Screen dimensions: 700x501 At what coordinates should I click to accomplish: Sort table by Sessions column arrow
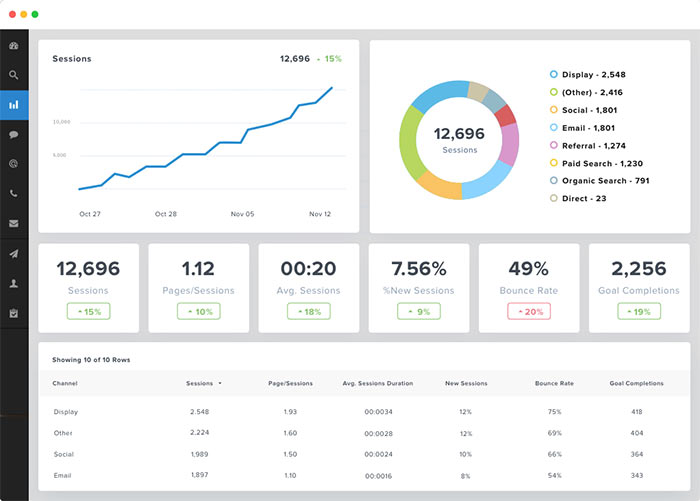click(x=220, y=383)
